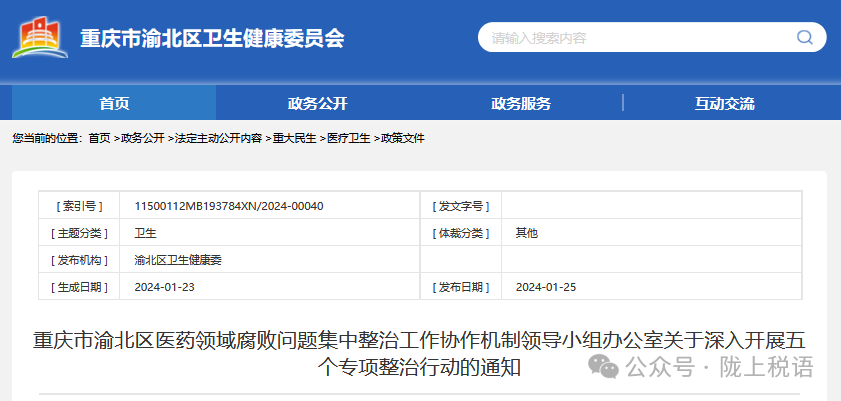Click the 2024-01-23 creation date
The width and height of the screenshot is (841, 401).
165,287
